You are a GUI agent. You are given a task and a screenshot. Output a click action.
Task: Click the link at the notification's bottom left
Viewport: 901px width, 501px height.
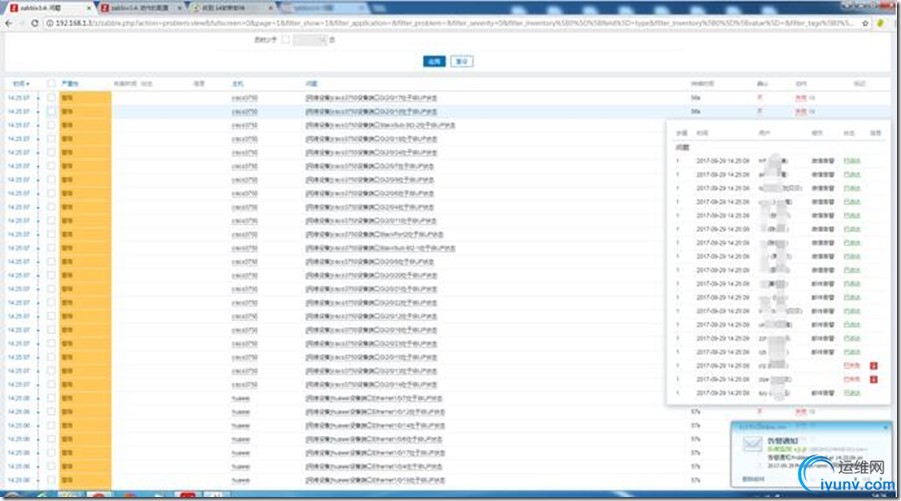pyautogui.click(x=753, y=479)
